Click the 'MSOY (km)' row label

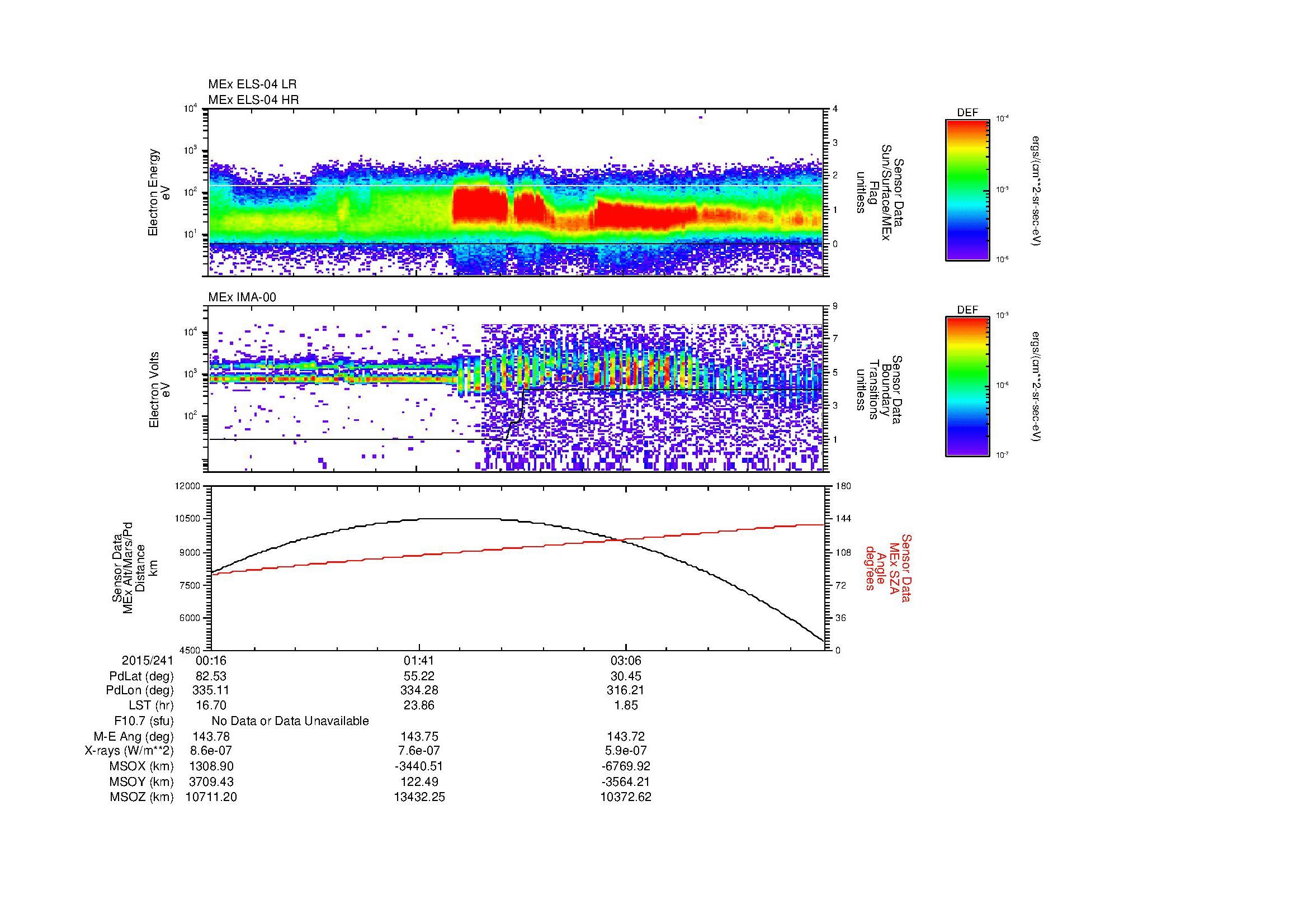pos(141,781)
